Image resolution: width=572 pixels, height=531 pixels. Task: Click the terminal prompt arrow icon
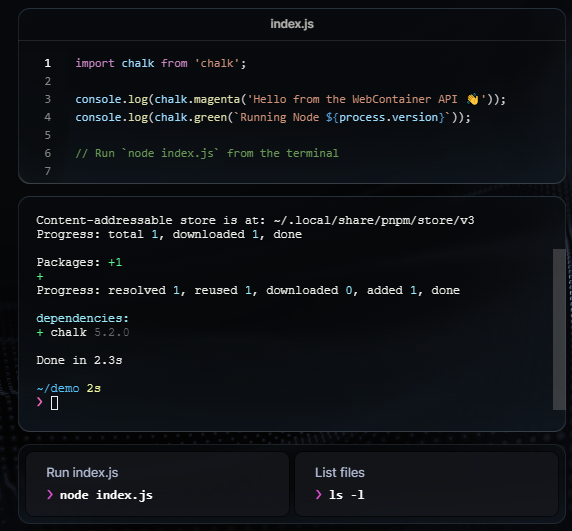40,402
